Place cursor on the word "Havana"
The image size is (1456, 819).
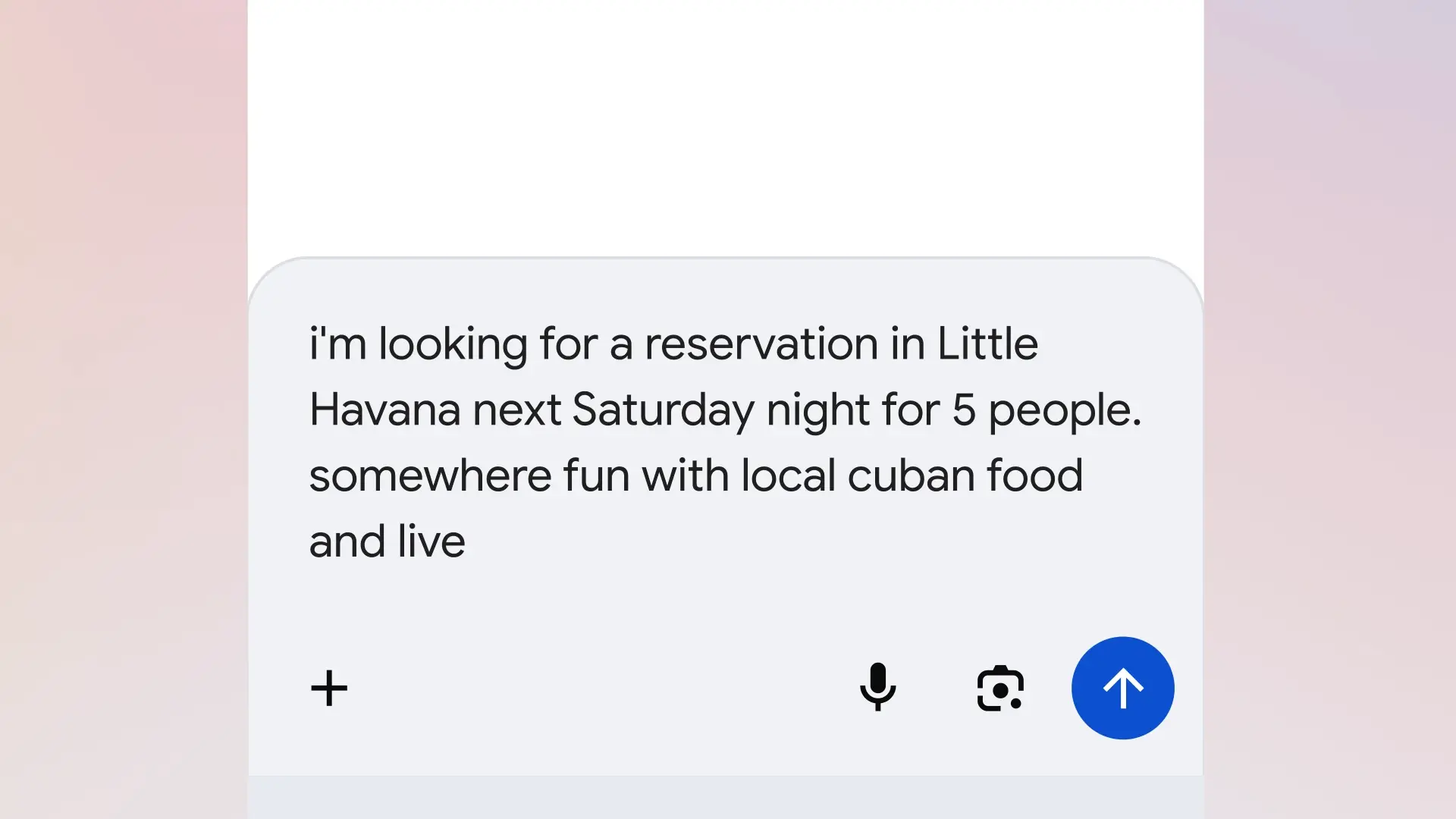[x=384, y=410]
